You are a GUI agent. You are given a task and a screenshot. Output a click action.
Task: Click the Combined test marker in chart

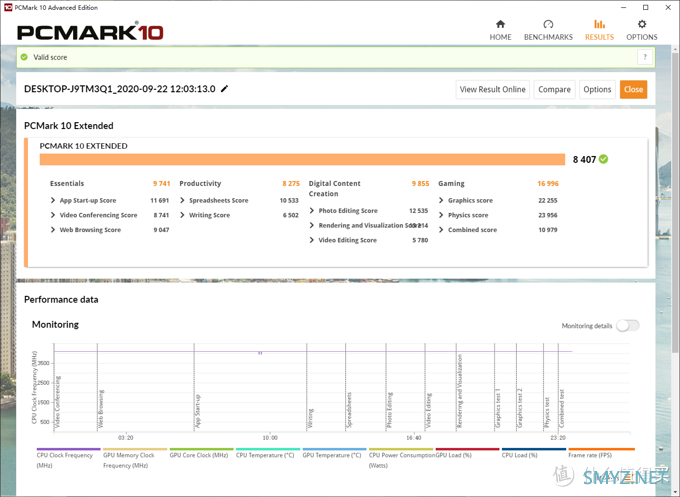coord(562,409)
